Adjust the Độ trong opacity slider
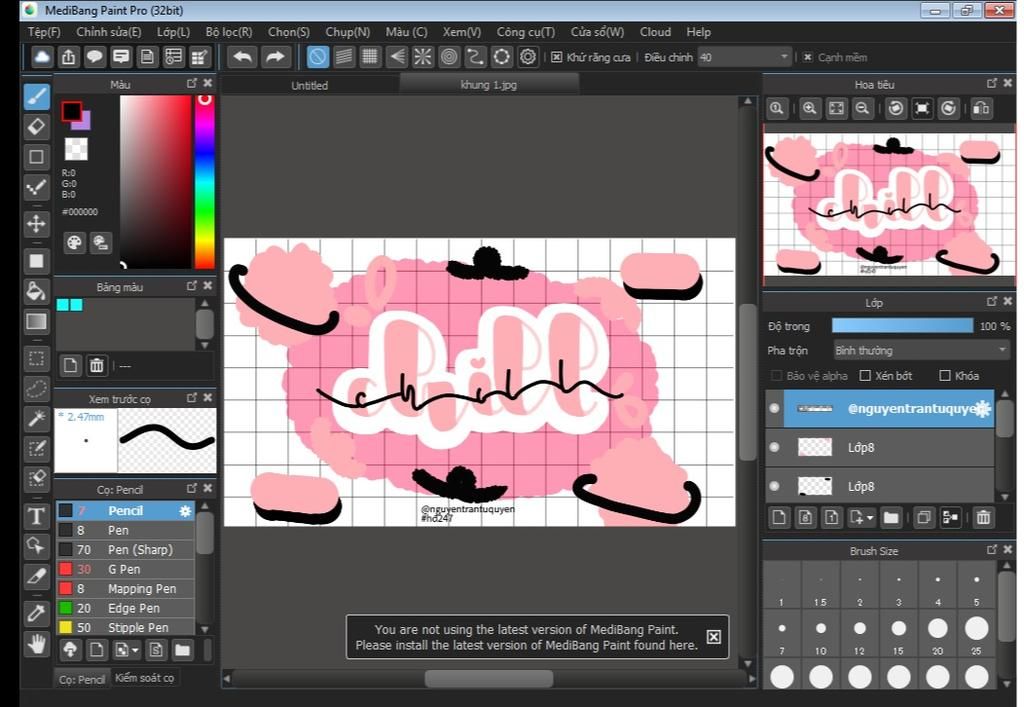The width and height of the screenshot is (1024, 707). pyautogui.click(x=902, y=326)
